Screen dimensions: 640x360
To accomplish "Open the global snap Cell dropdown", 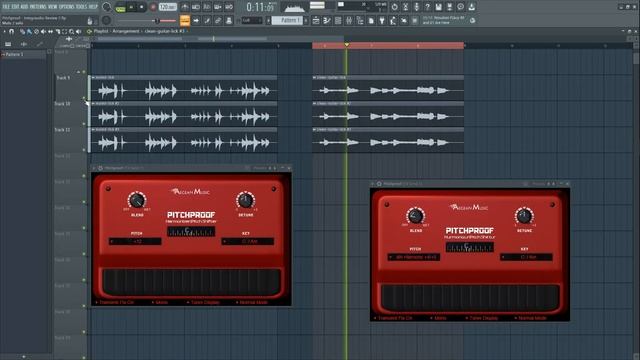I will click(x=252, y=20).
